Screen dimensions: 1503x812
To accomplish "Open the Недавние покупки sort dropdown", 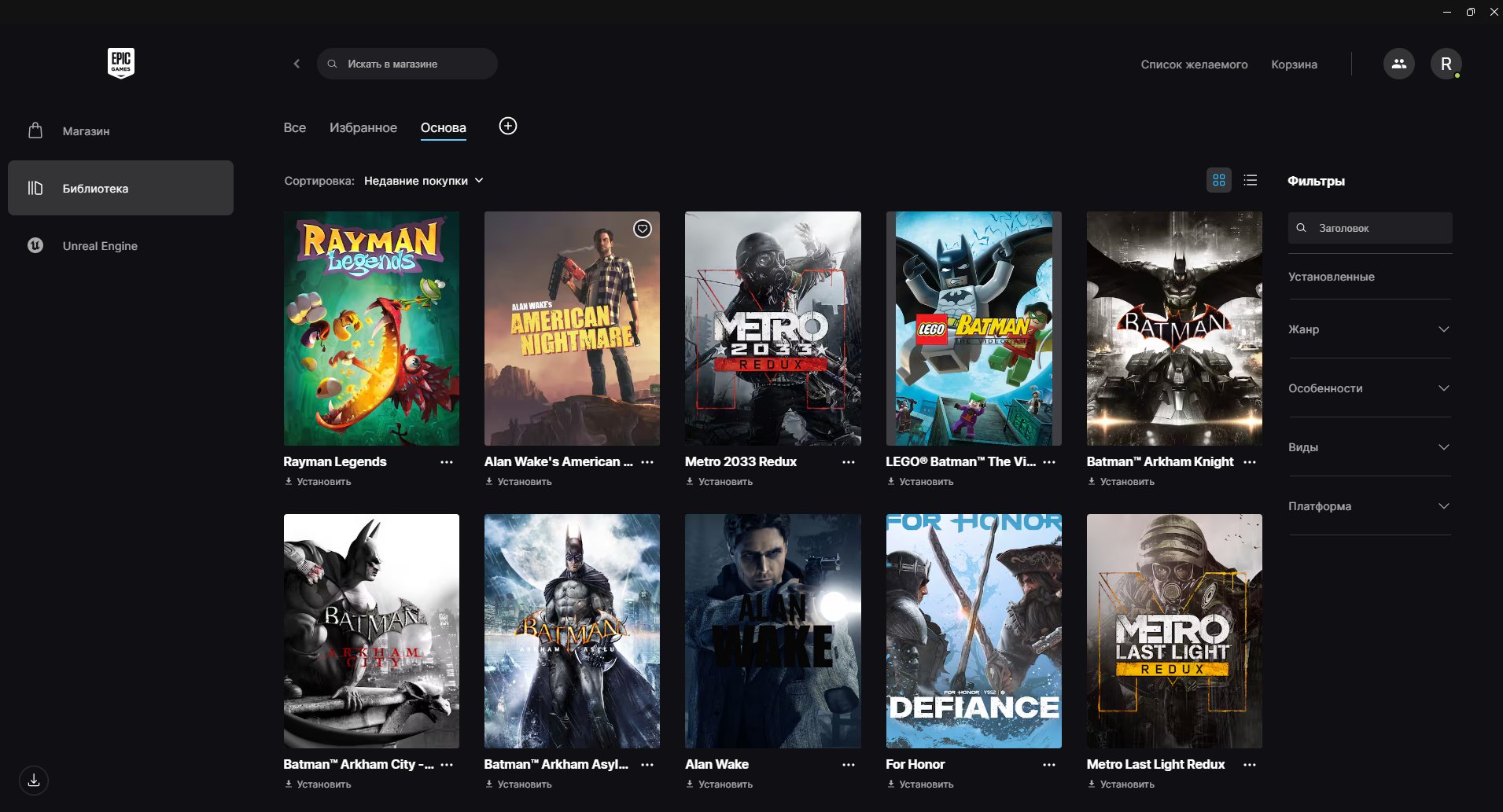I will pos(424,181).
